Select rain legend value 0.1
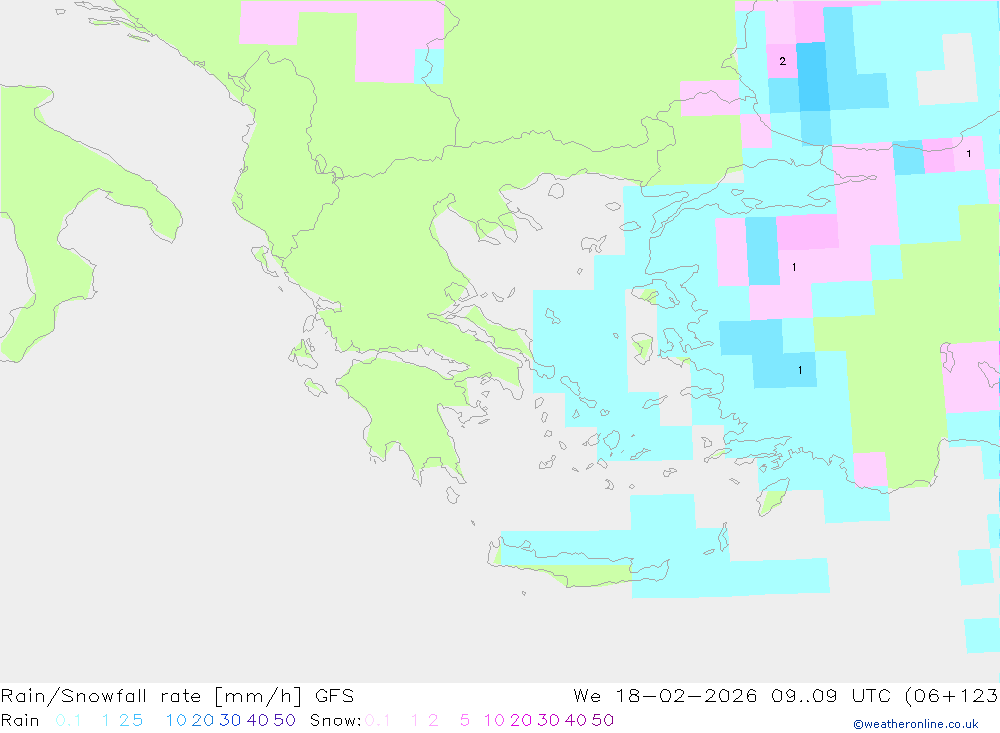 [x=68, y=720]
